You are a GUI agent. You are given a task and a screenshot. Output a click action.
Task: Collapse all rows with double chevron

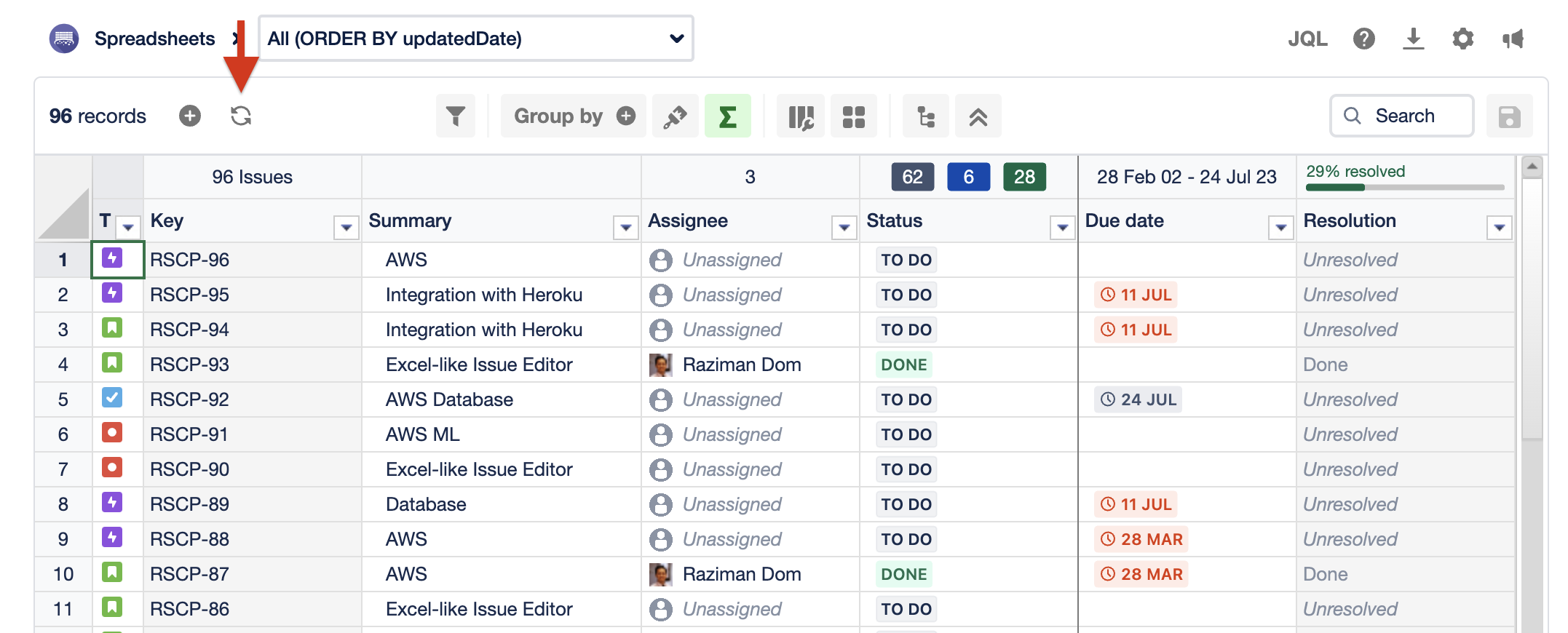point(978,116)
